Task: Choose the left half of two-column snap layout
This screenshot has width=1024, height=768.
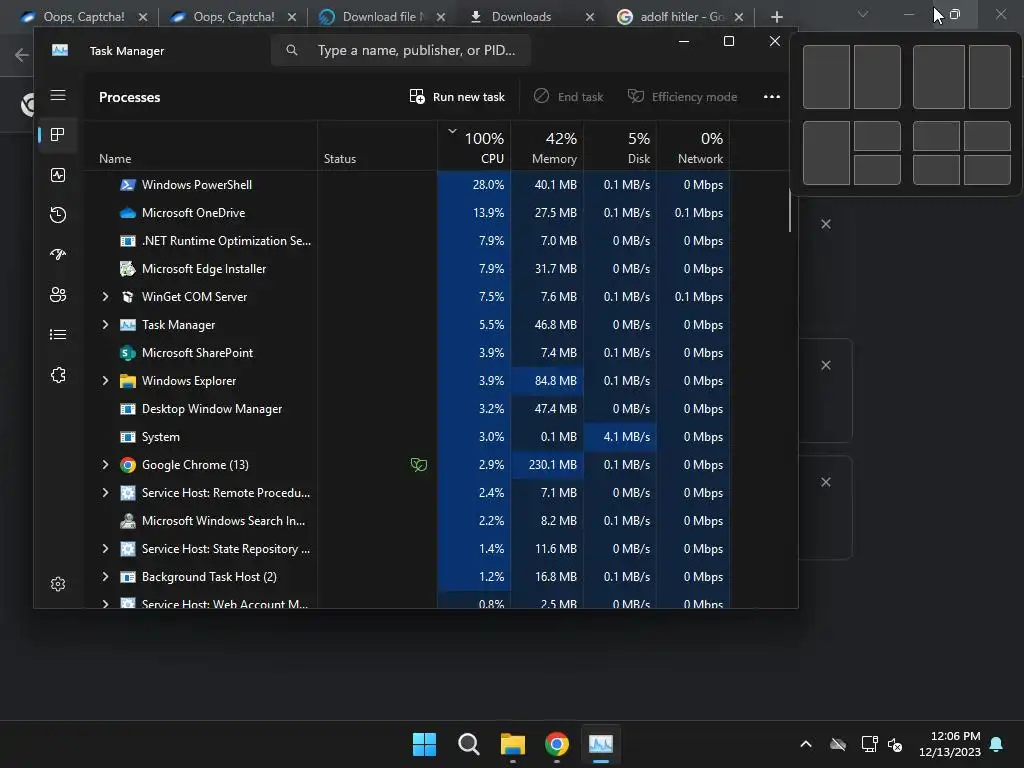Action: coord(826,77)
